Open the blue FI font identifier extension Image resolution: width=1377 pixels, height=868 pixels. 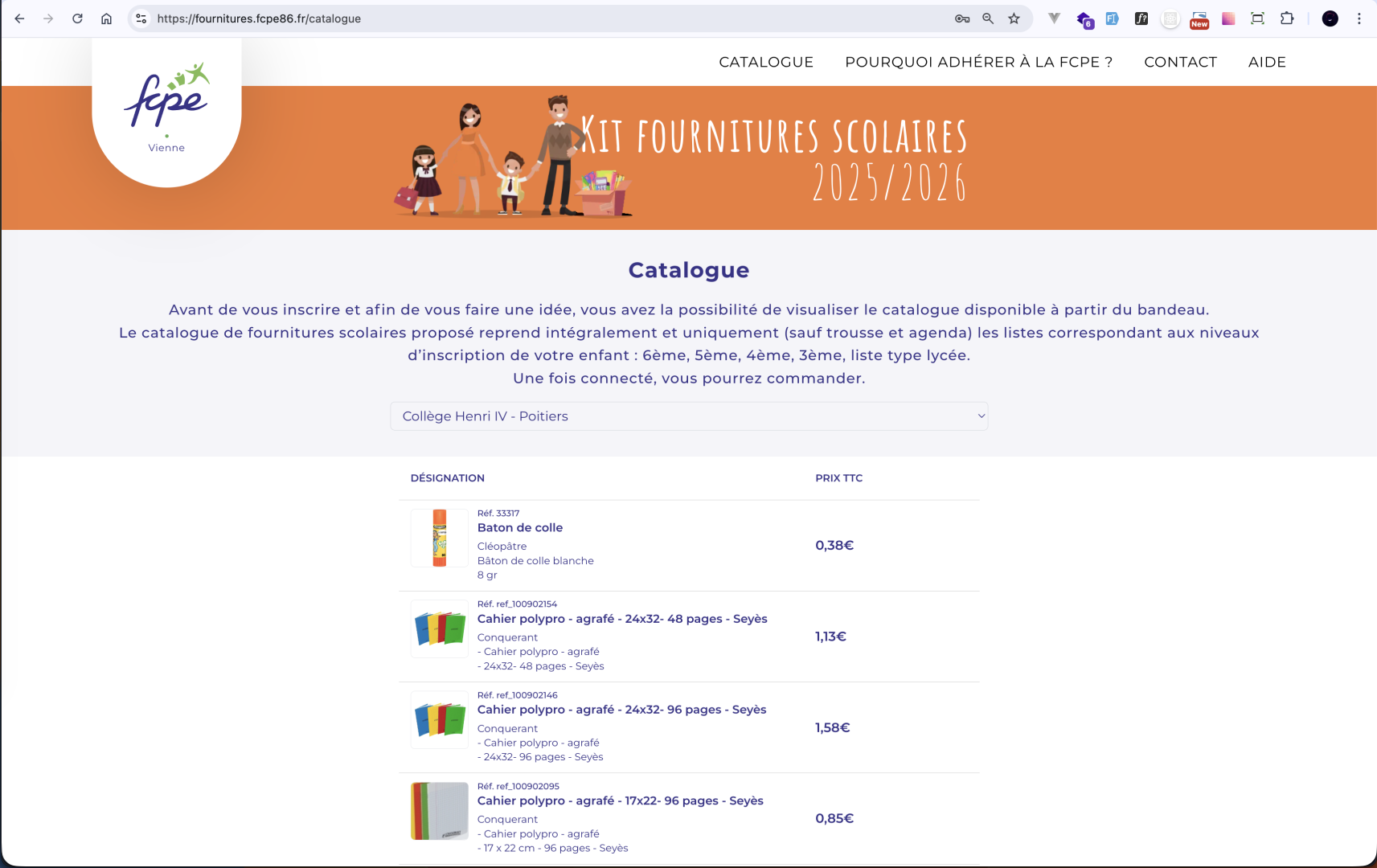[1113, 18]
